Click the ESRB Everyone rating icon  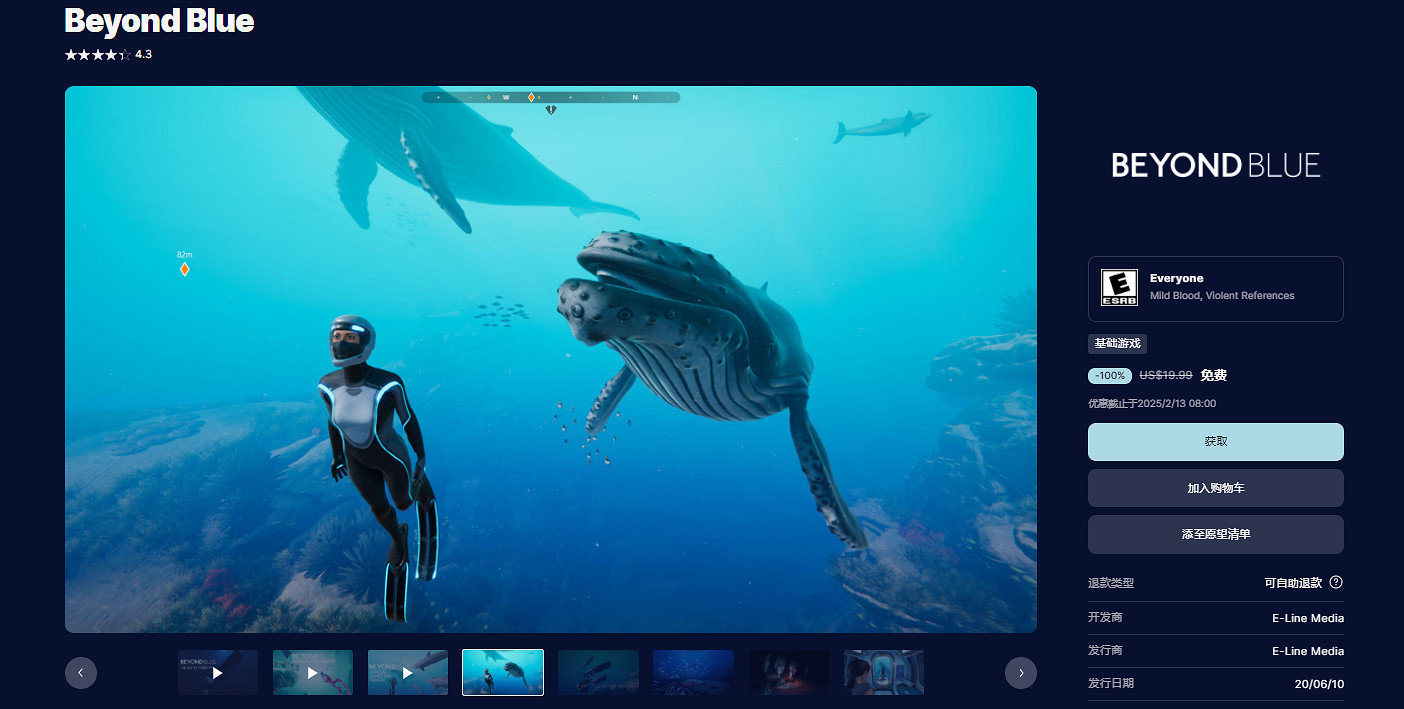tap(1119, 288)
